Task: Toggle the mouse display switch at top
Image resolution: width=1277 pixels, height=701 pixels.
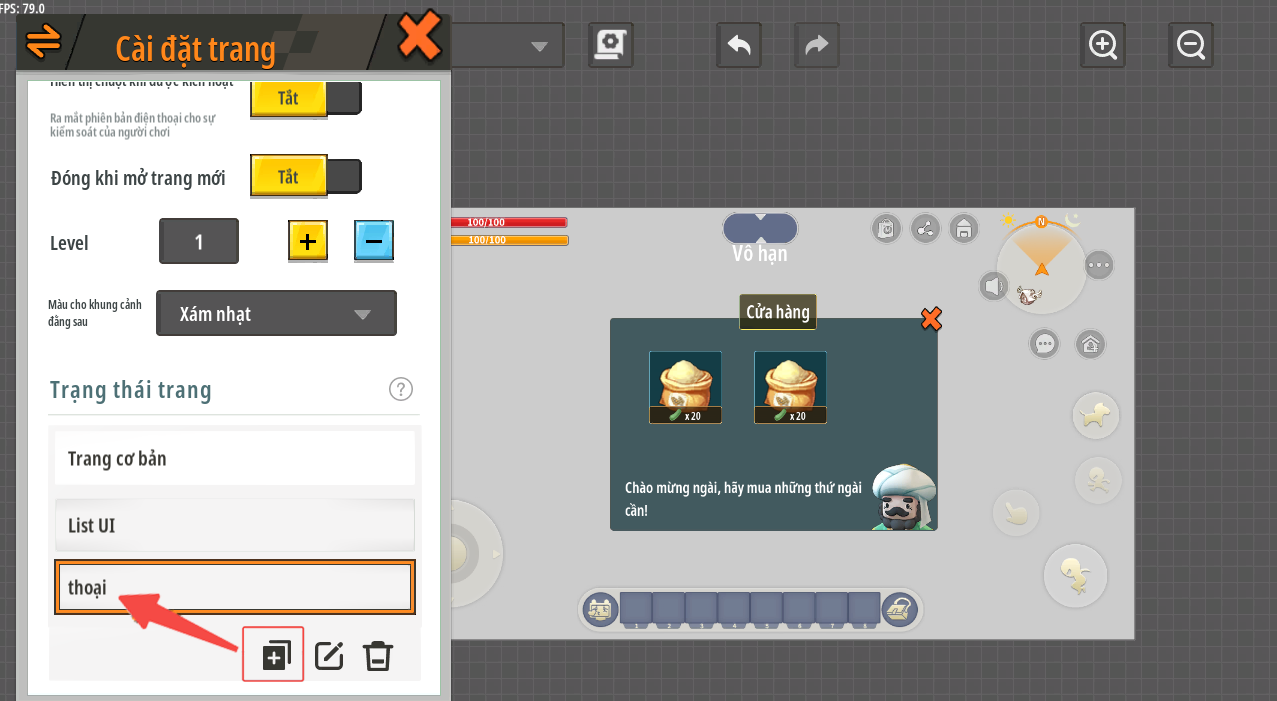Action: click(x=305, y=99)
